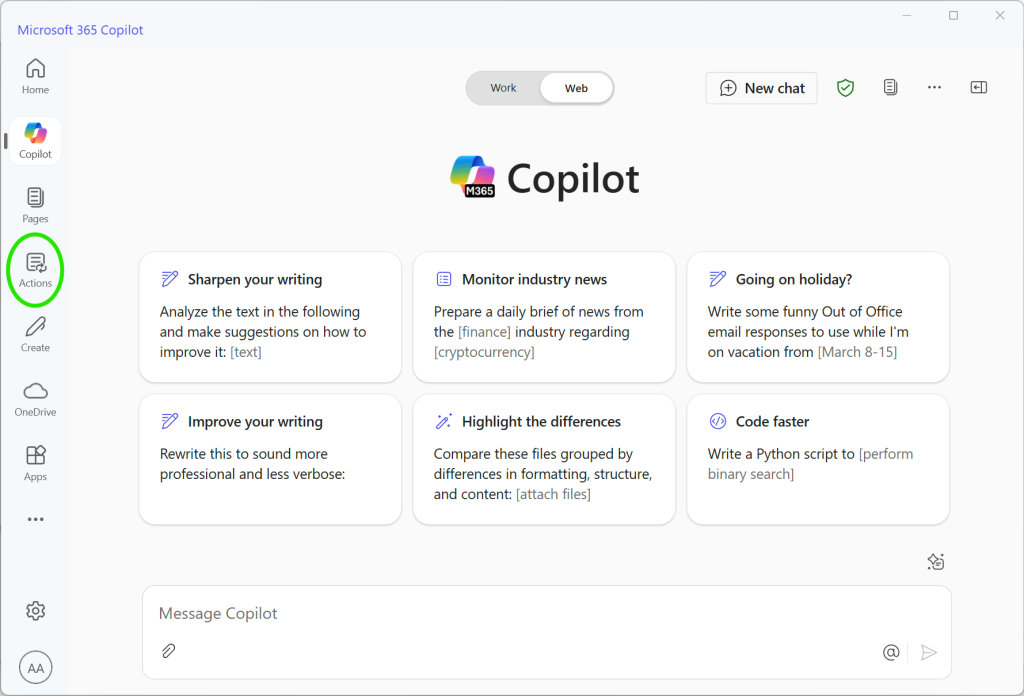
Task: Open OneDrive from the sidebar
Action: [x=35, y=400]
